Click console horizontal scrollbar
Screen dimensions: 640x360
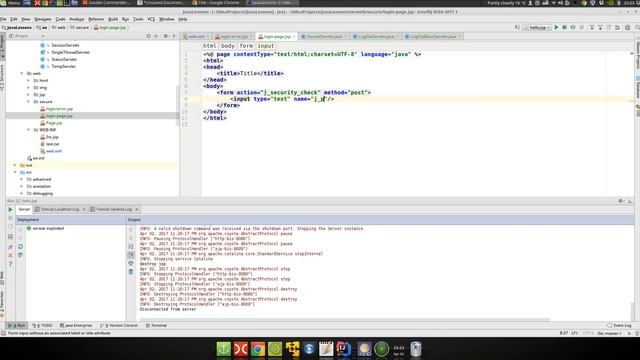click(344, 320)
